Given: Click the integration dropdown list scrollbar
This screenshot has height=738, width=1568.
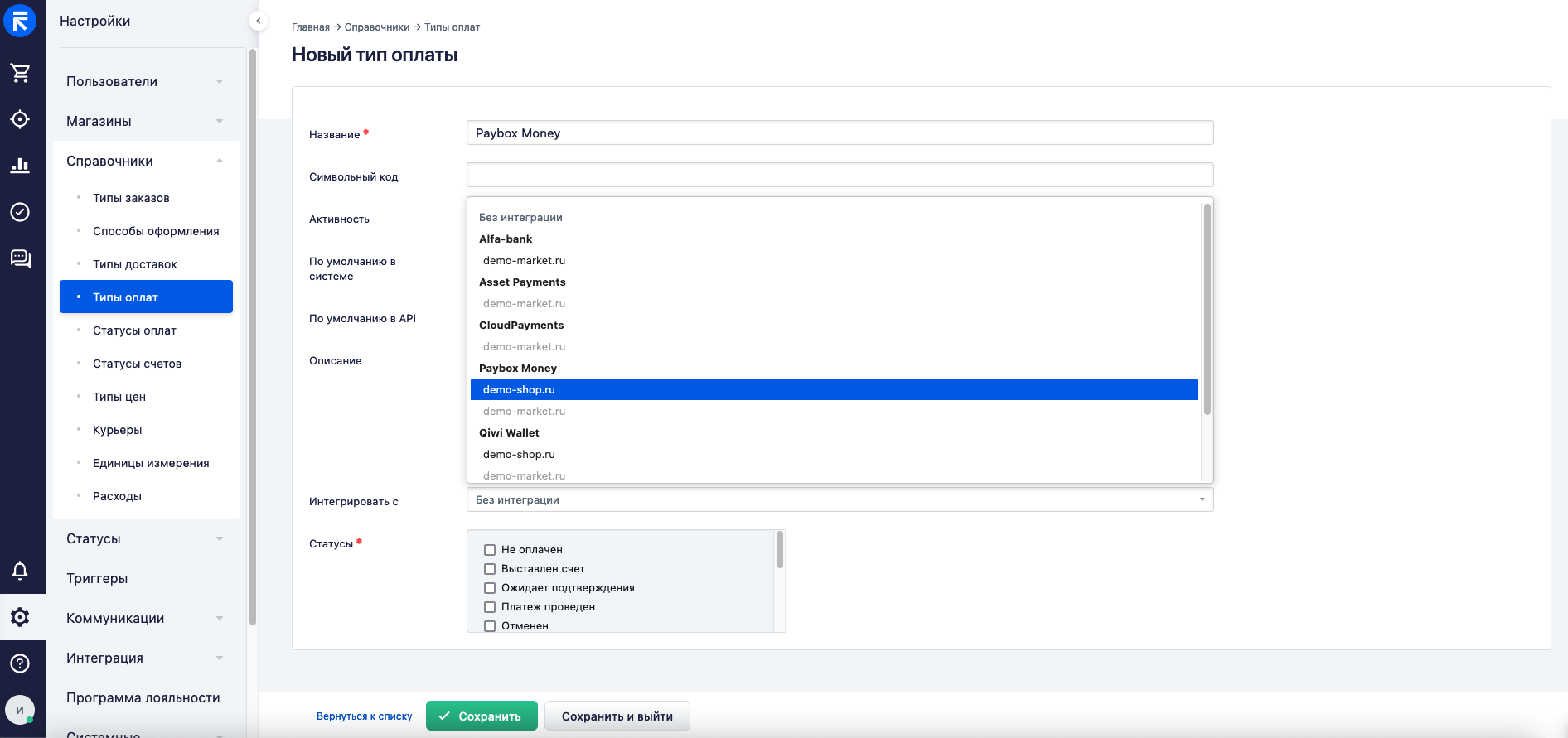Looking at the screenshot, I should [x=1207, y=309].
